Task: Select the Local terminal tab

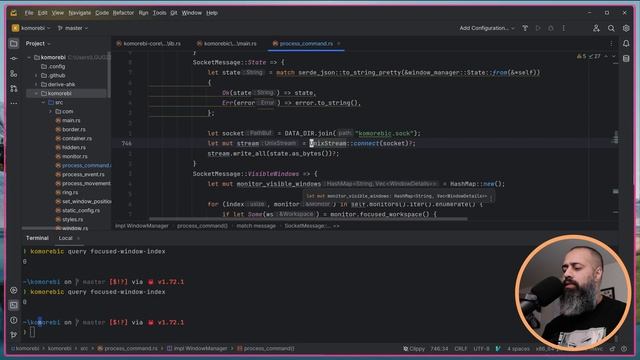Action: coord(65,238)
